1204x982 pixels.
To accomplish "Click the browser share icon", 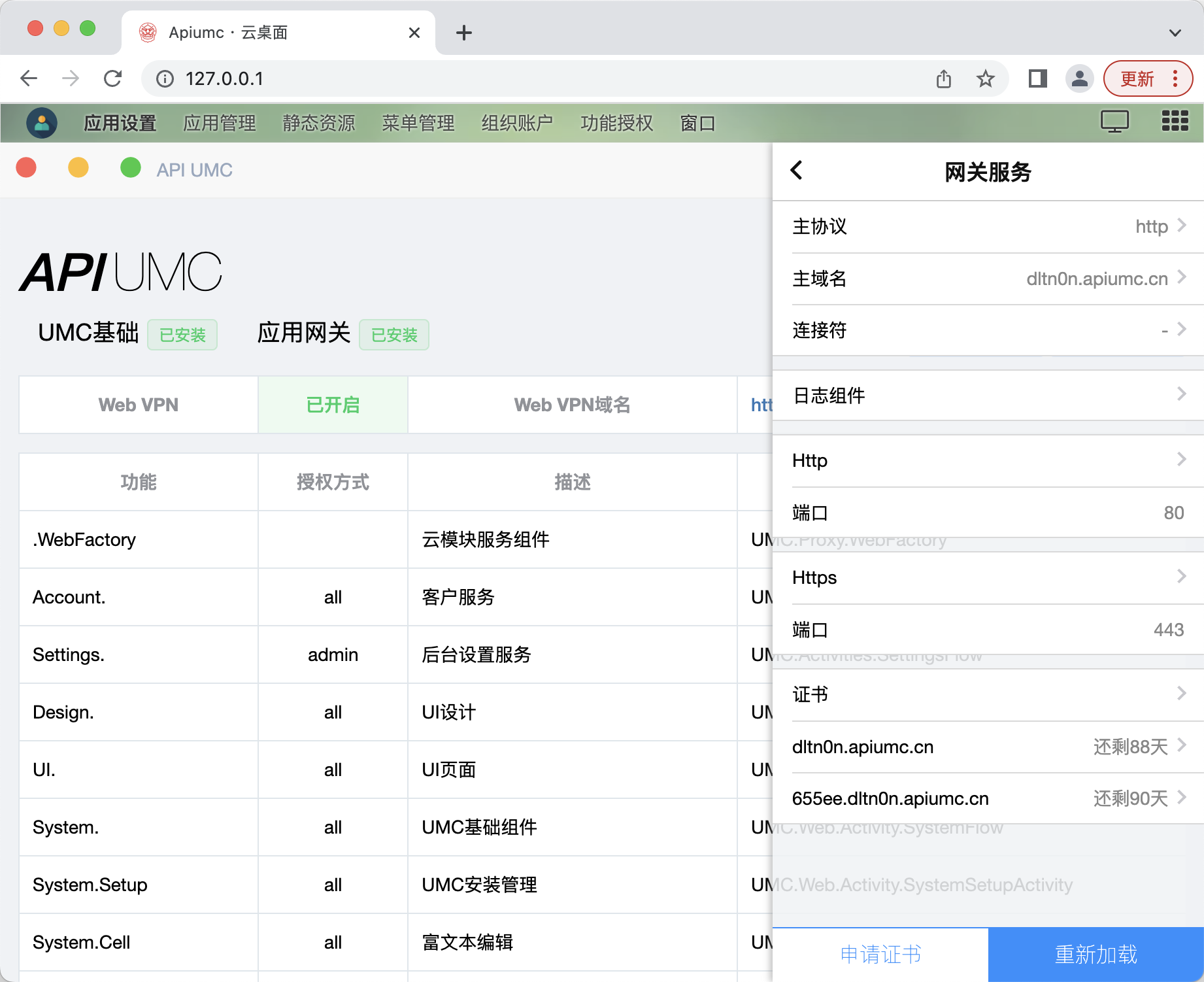I will tap(943, 79).
